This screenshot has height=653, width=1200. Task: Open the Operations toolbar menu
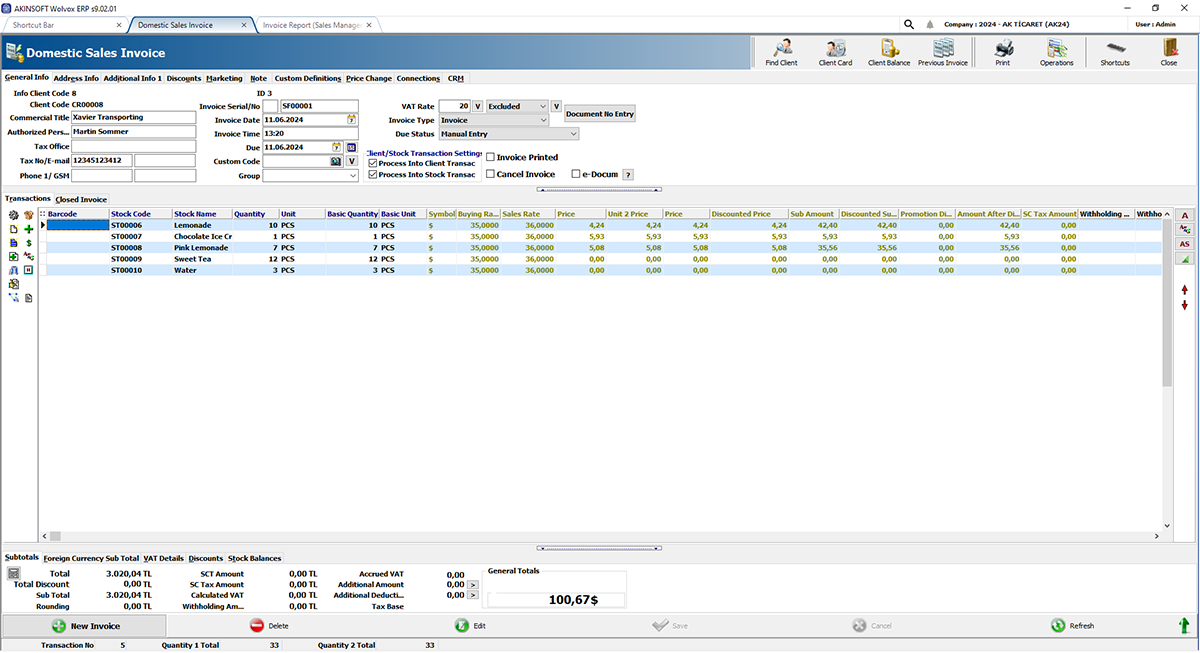tap(1056, 52)
